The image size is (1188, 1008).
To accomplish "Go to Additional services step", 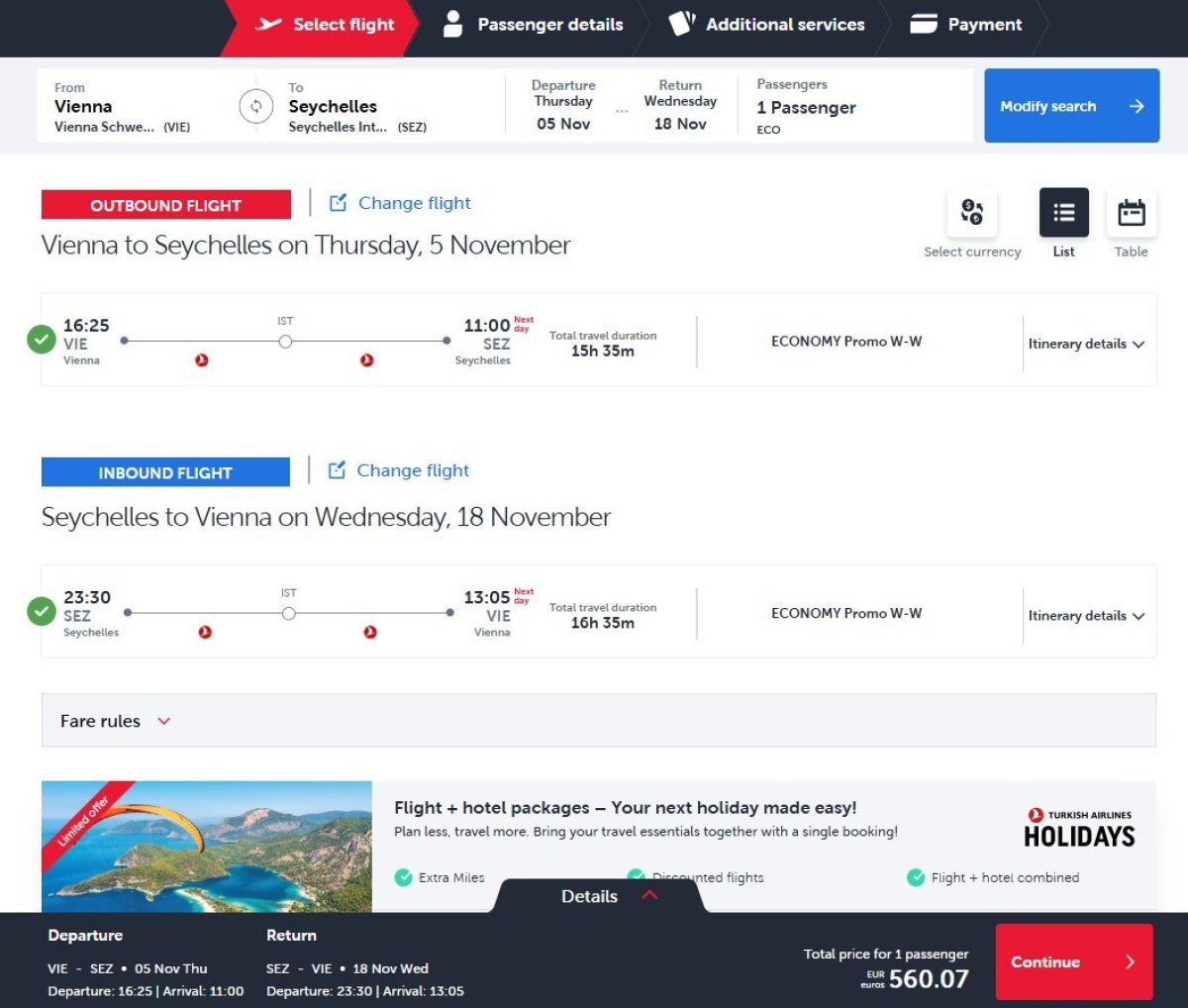I will (x=767, y=25).
